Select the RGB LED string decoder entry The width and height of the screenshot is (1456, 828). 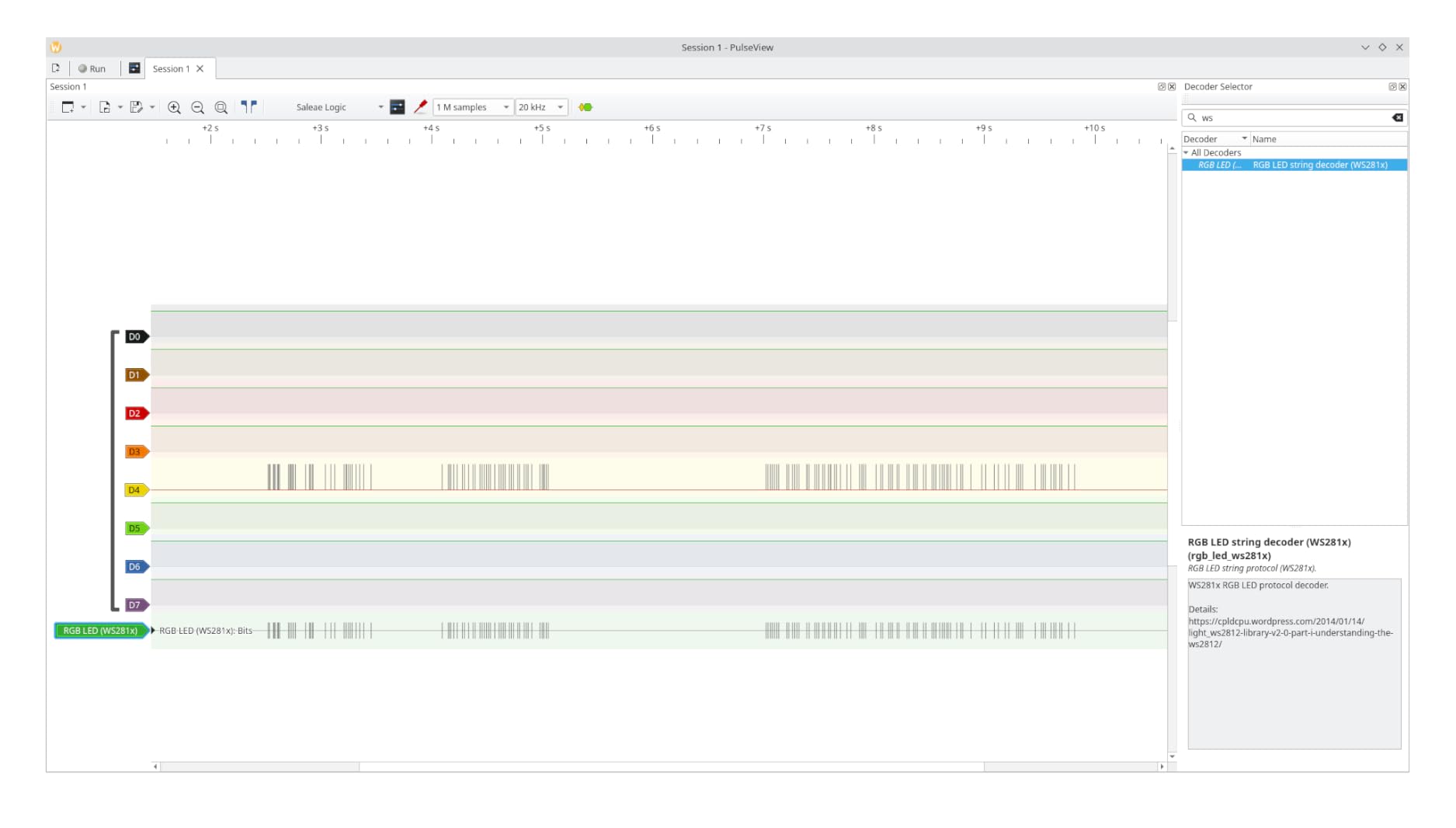[1319, 165]
